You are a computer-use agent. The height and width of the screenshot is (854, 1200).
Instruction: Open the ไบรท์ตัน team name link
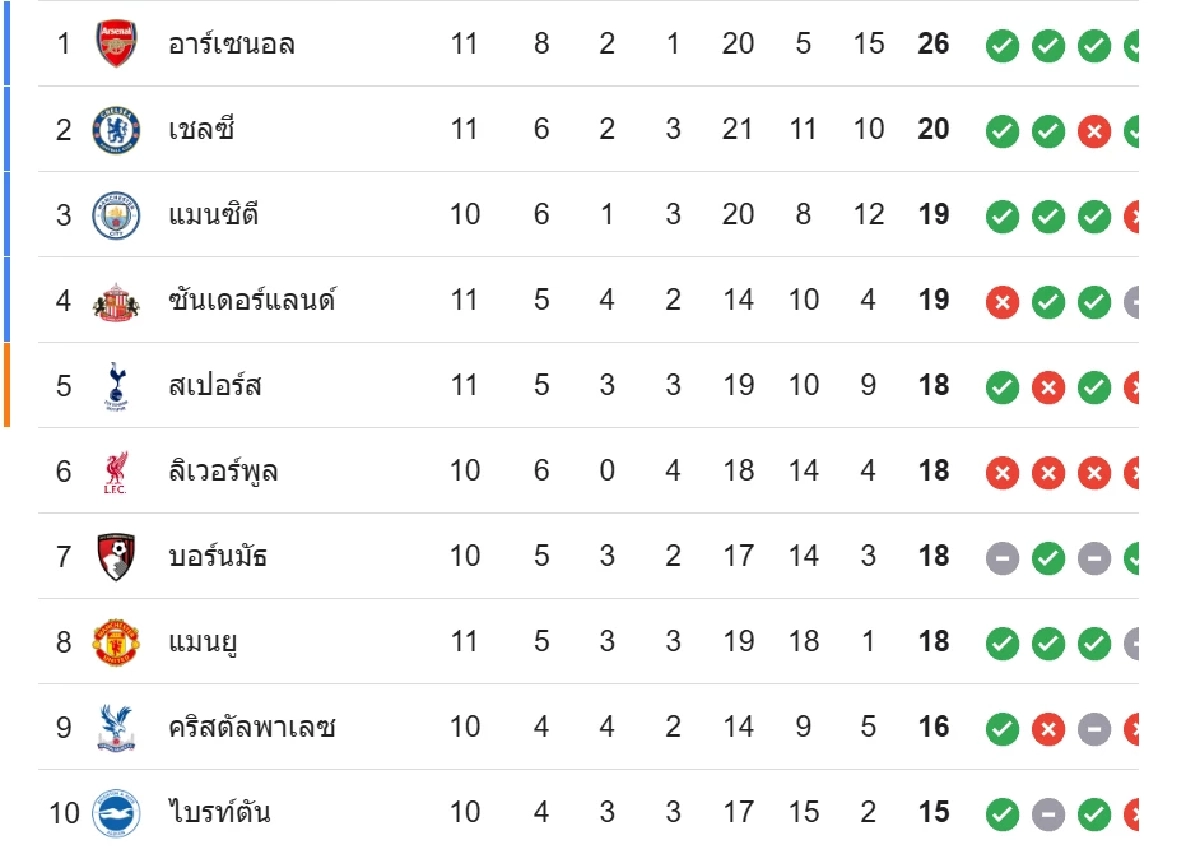[220, 812]
